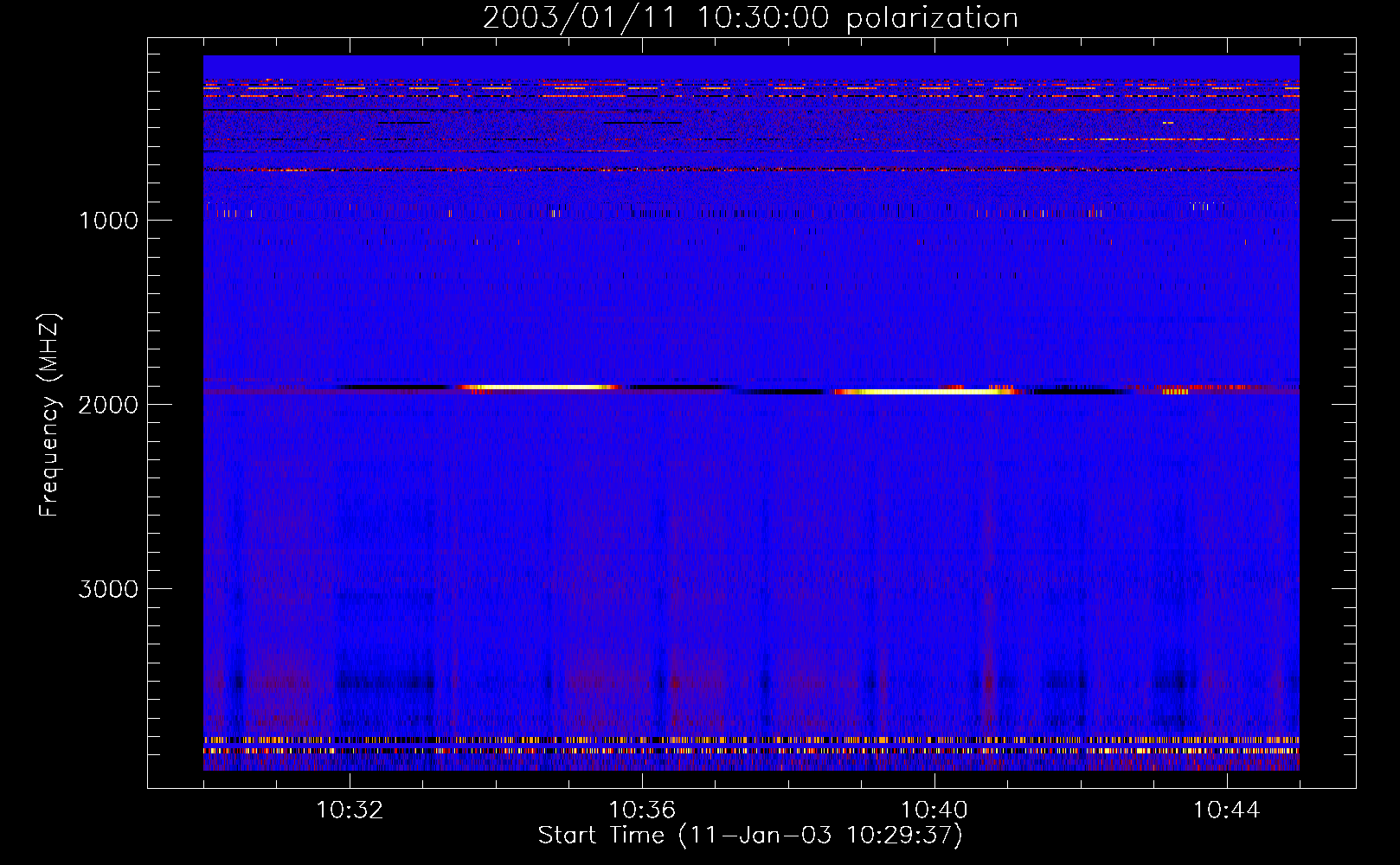
Task: Click the 3000 frequency tick label
Action: click(x=108, y=589)
